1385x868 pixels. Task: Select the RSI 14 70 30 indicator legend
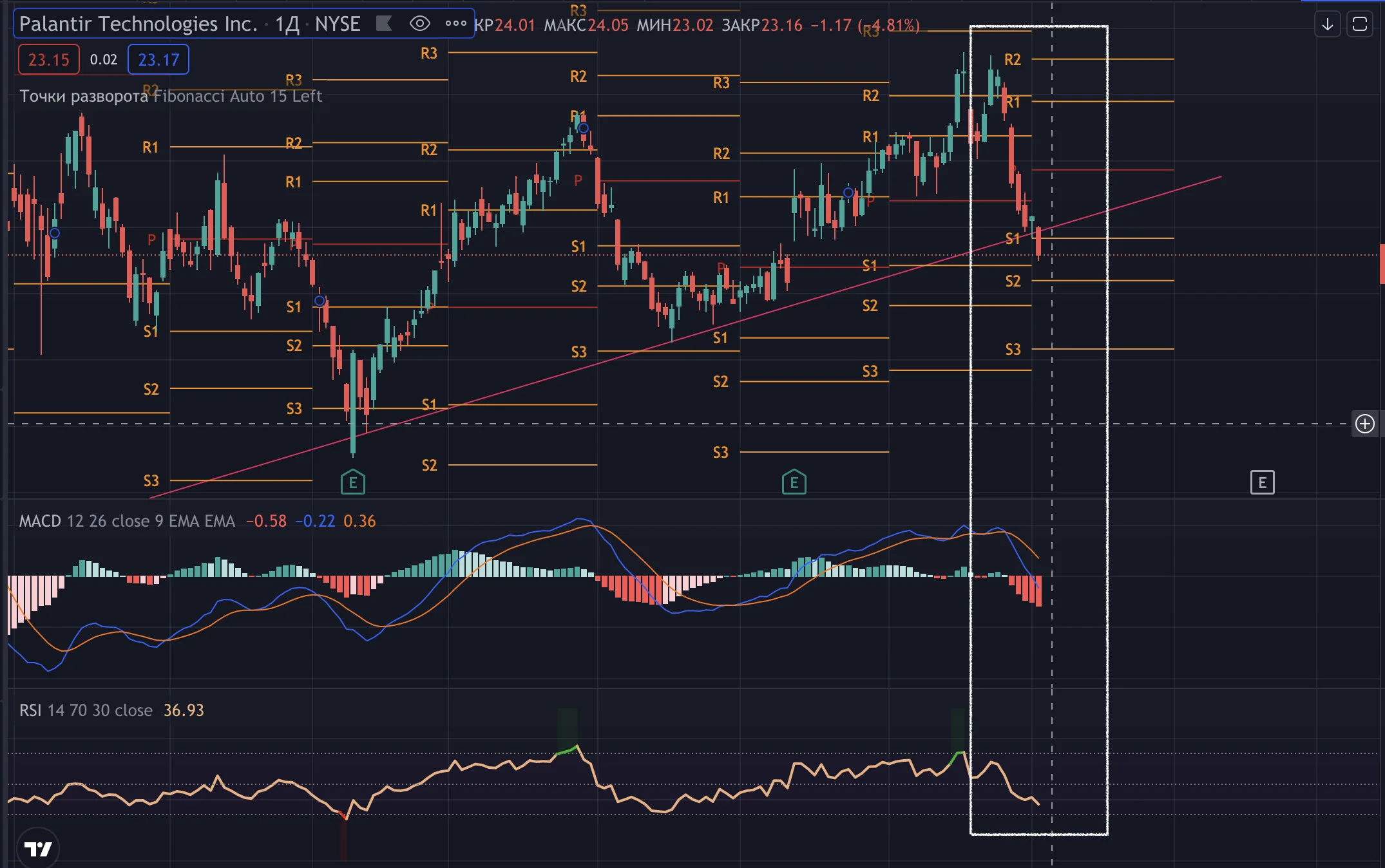[86, 710]
